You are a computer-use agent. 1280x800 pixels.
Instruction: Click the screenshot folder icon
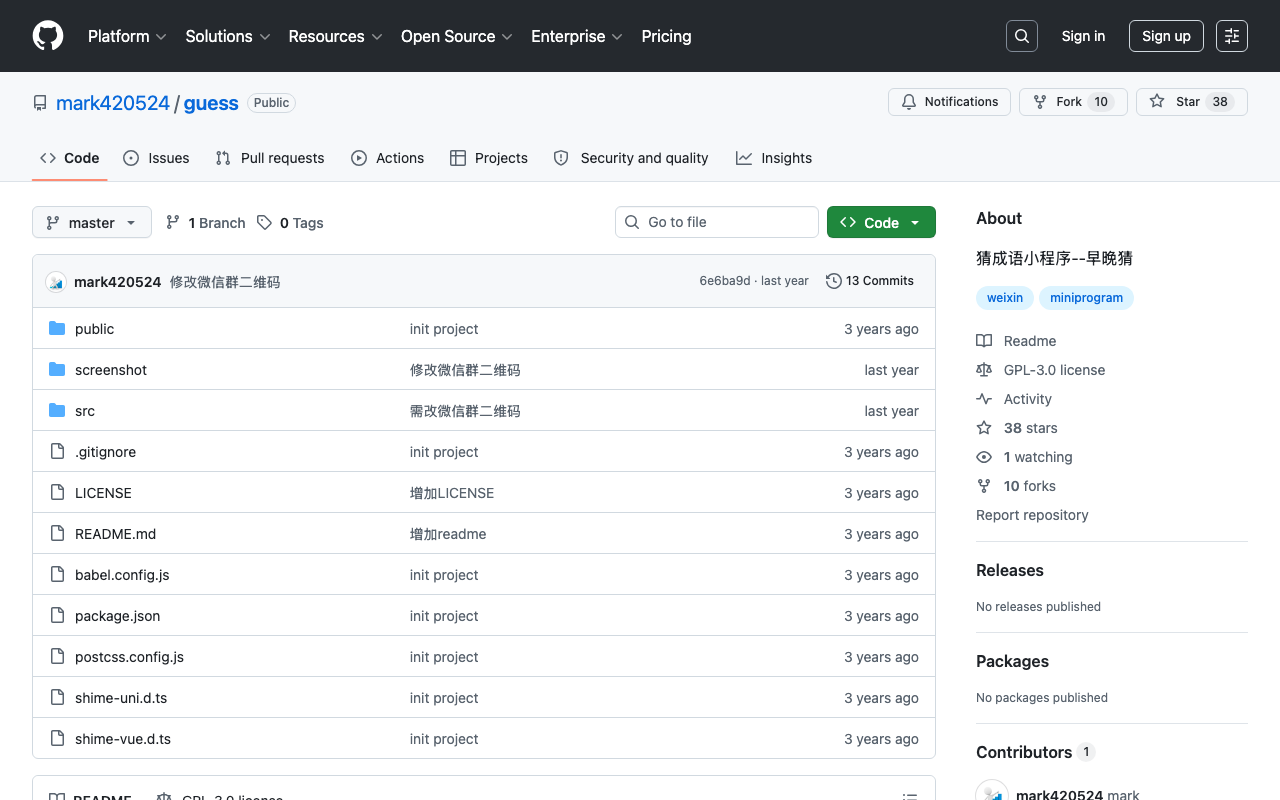[57, 370]
